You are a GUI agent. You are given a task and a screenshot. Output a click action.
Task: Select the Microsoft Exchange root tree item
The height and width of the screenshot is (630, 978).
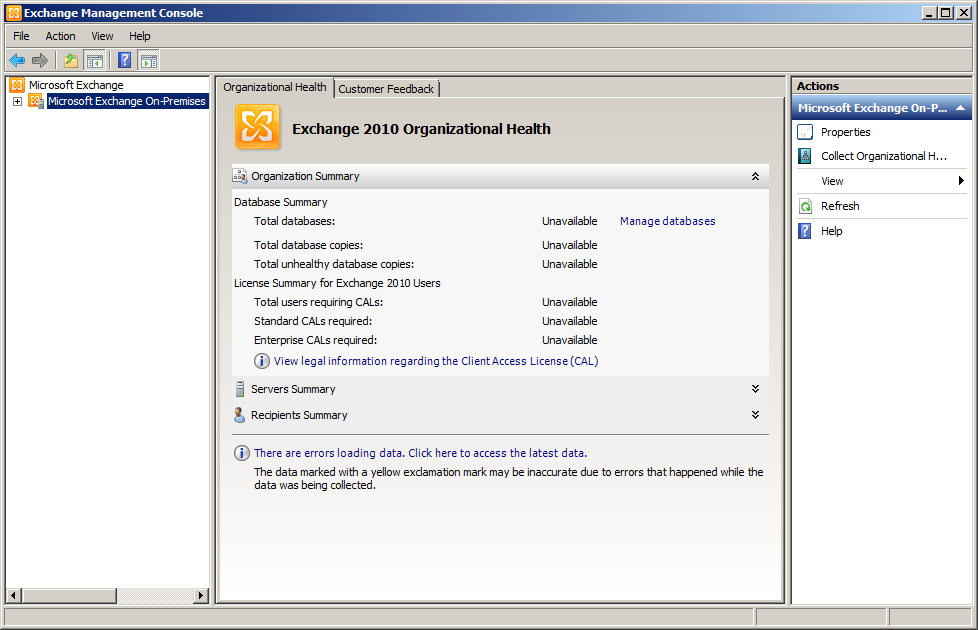[75, 85]
